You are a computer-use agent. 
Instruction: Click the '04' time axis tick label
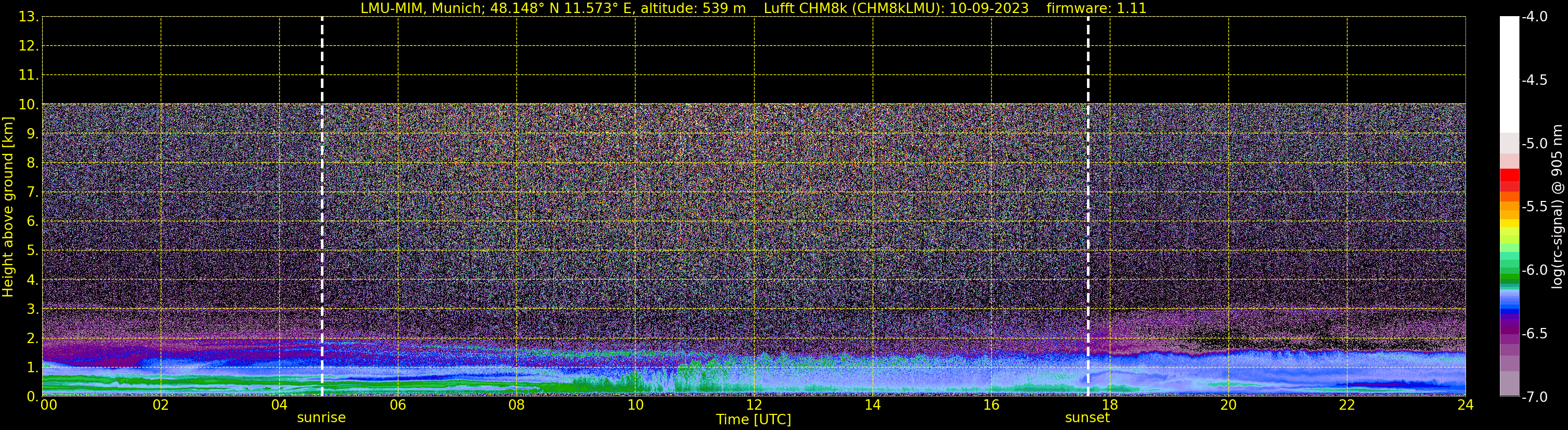click(279, 405)
